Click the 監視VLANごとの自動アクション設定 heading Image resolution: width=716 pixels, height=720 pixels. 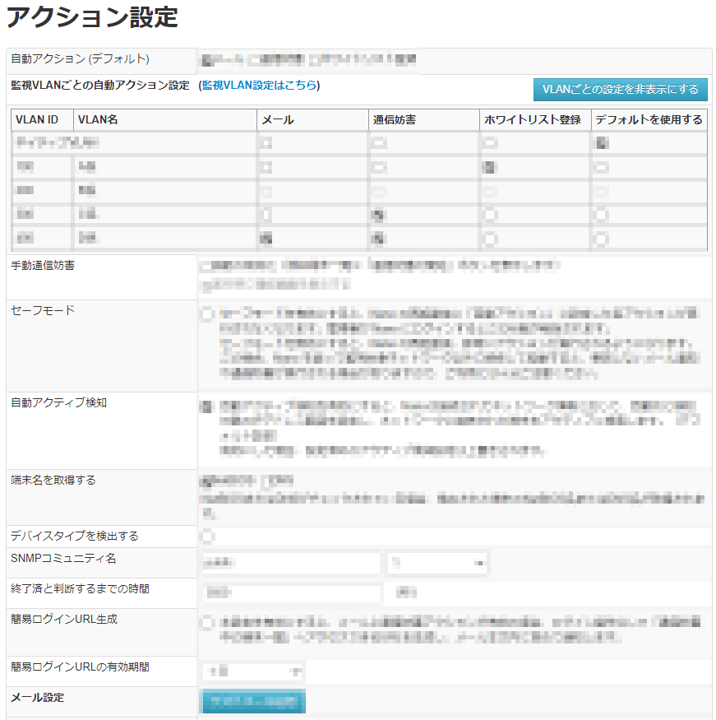(100, 85)
